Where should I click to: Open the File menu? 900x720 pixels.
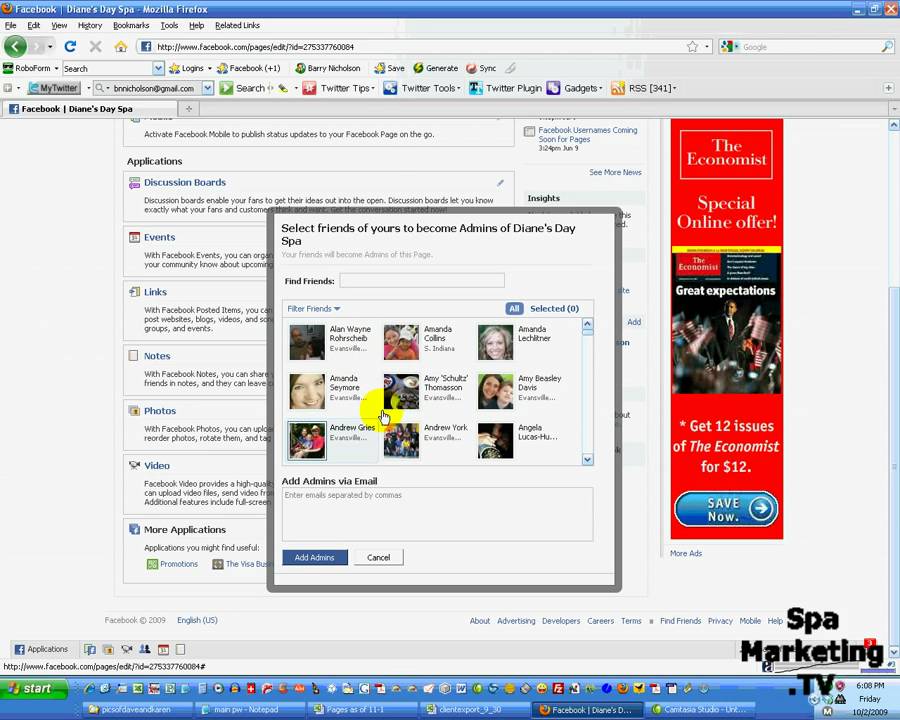(10, 25)
